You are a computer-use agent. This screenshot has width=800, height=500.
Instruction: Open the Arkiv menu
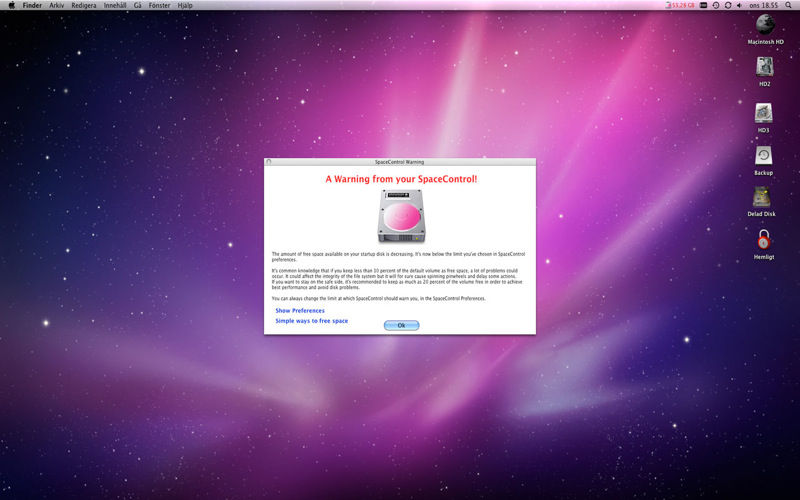(57, 5)
